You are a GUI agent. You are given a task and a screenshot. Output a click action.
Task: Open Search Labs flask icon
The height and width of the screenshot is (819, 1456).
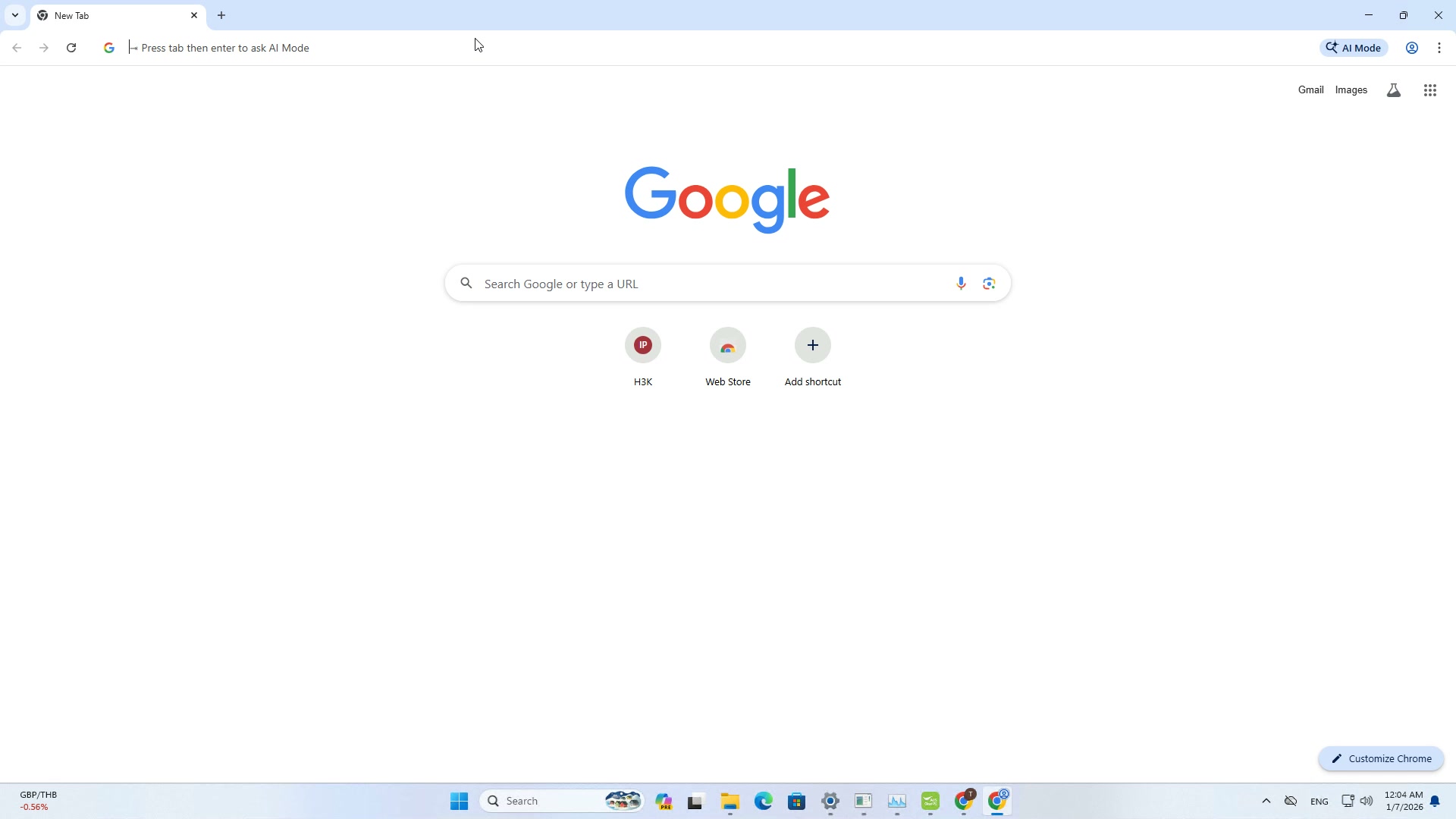(x=1393, y=90)
